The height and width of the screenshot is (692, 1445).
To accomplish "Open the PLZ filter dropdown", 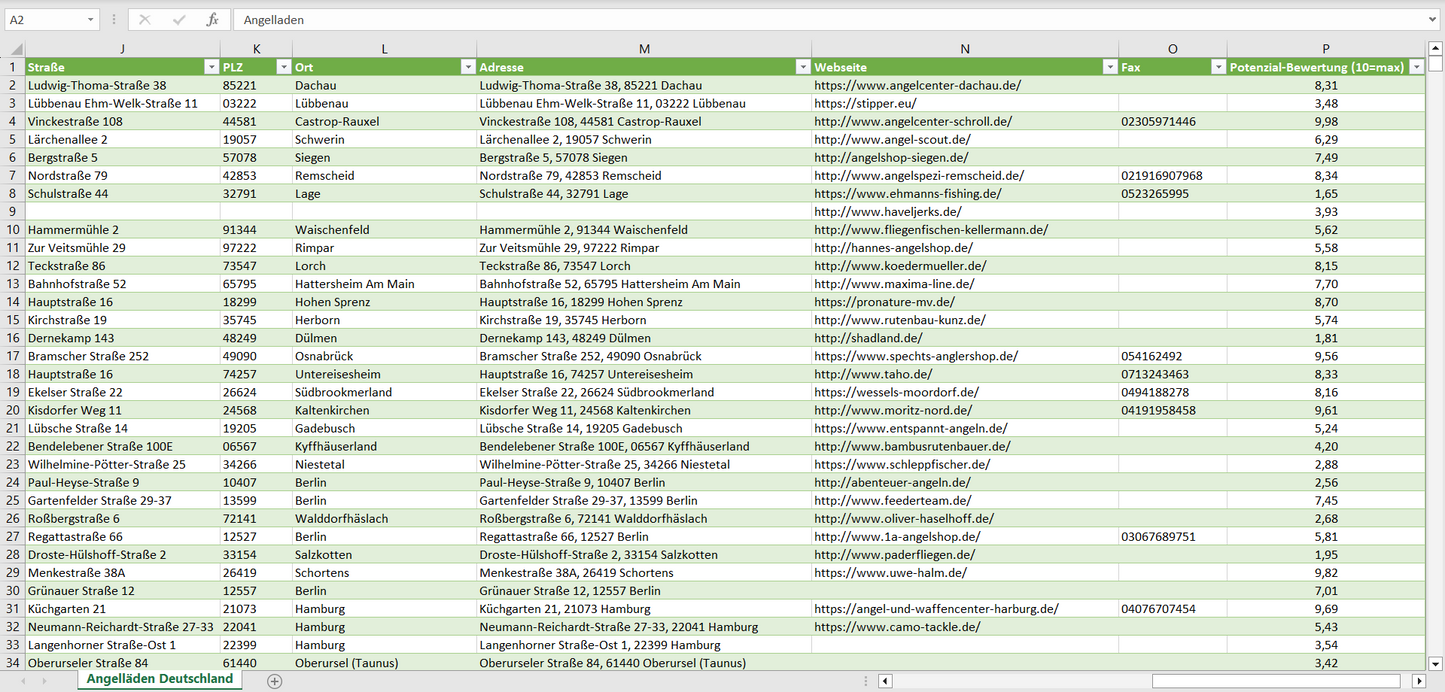I will 282,67.
